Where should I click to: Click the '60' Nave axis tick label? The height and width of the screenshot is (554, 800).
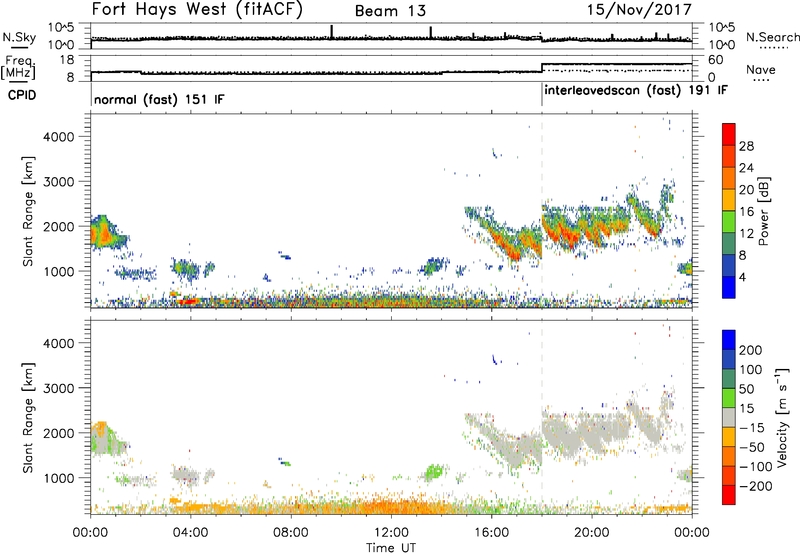pos(716,60)
